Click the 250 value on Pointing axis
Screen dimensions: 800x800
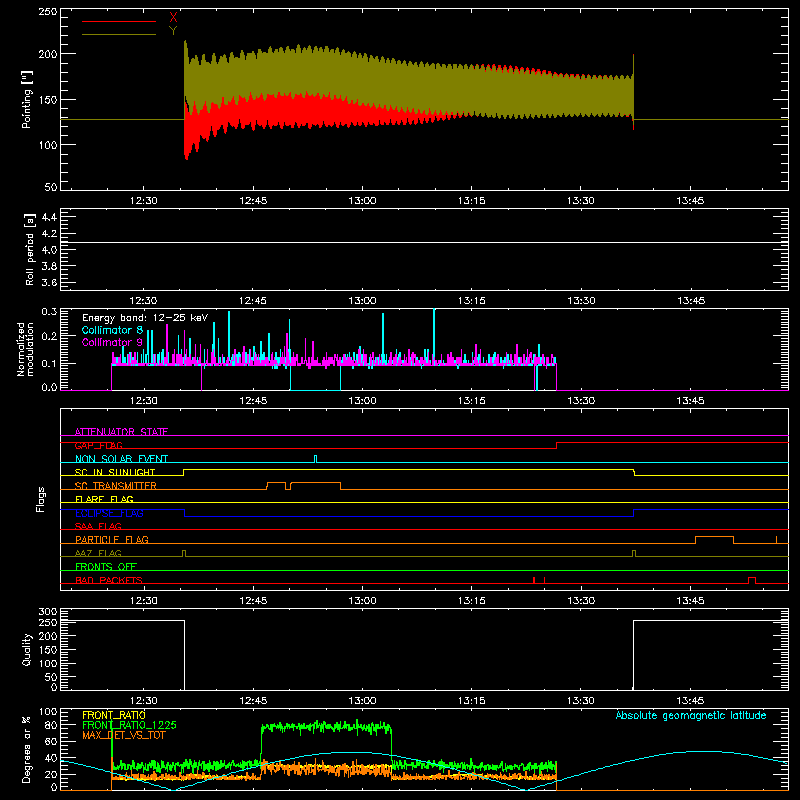[x=47, y=11]
